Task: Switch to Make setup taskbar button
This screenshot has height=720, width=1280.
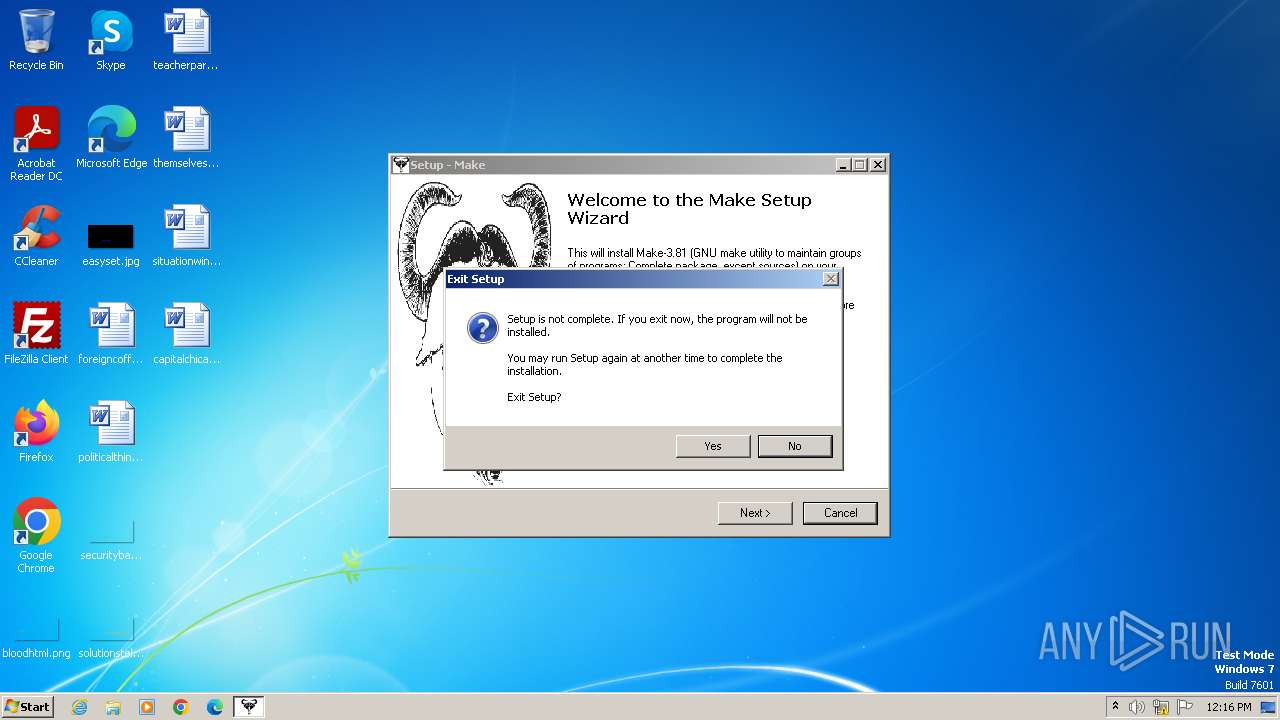Action: tap(249, 707)
